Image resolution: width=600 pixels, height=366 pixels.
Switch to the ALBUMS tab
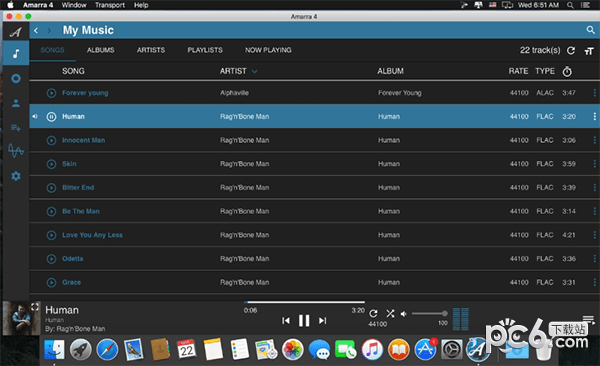point(101,50)
